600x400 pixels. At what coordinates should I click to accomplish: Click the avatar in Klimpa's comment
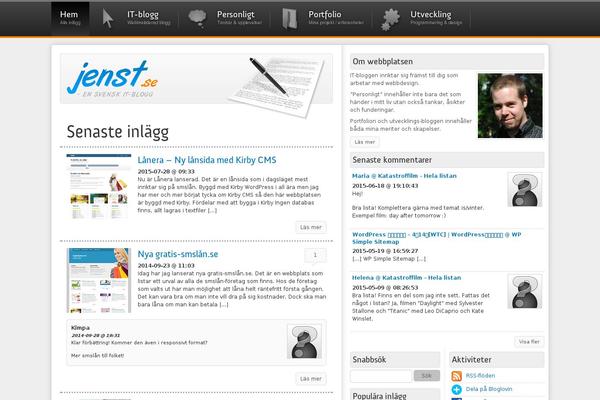click(304, 341)
